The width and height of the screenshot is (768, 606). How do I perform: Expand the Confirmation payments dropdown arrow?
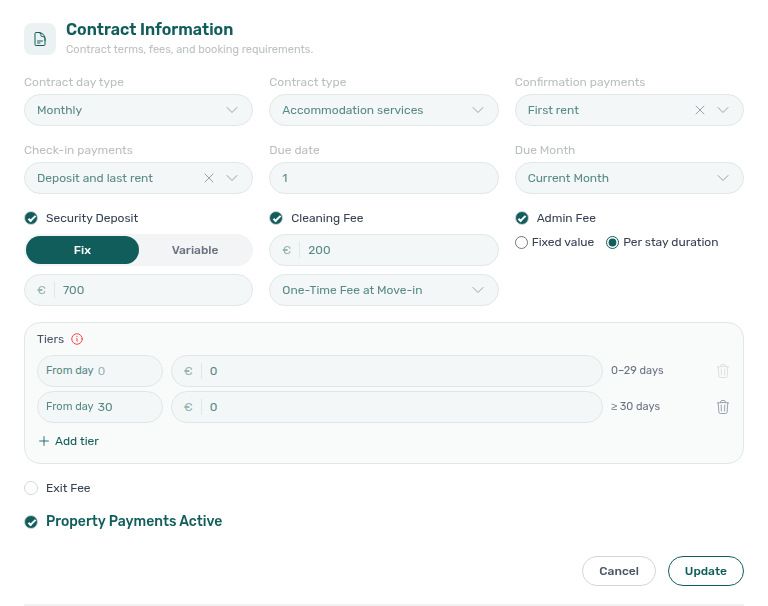click(723, 110)
